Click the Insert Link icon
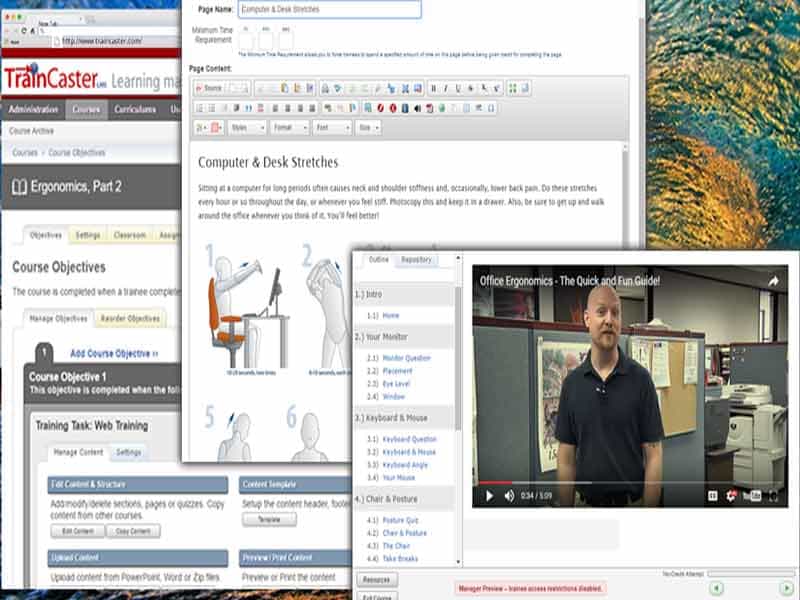The width and height of the screenshot is (800, 600). [x=328, y=108]
